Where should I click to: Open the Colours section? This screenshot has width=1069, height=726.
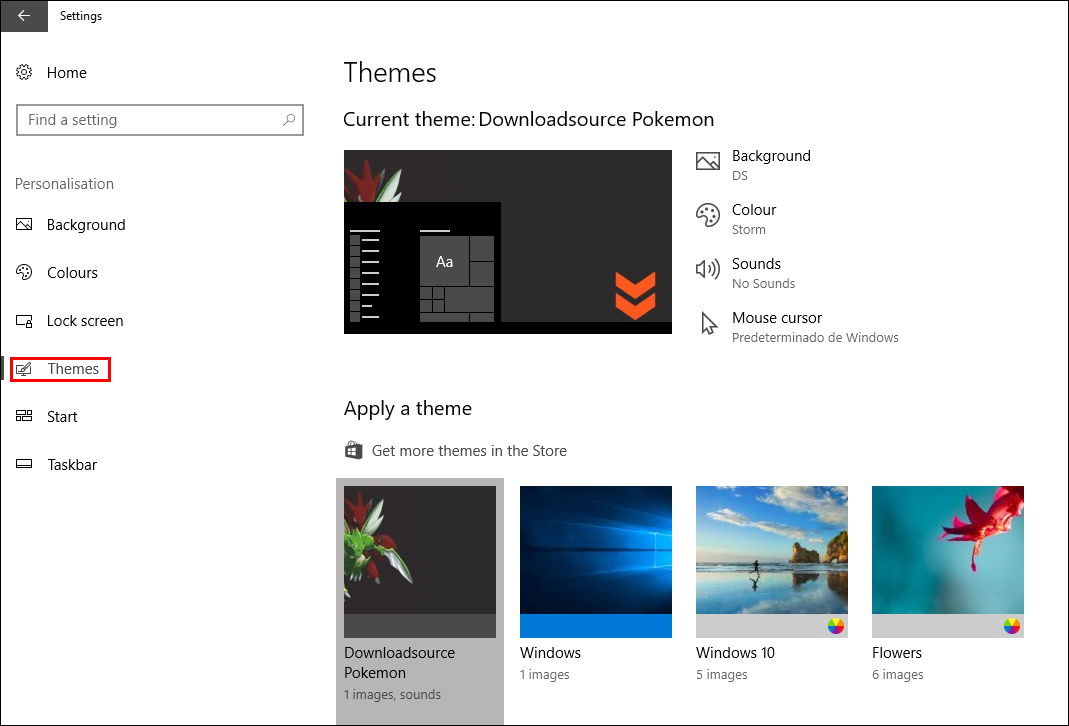[72, 273]
